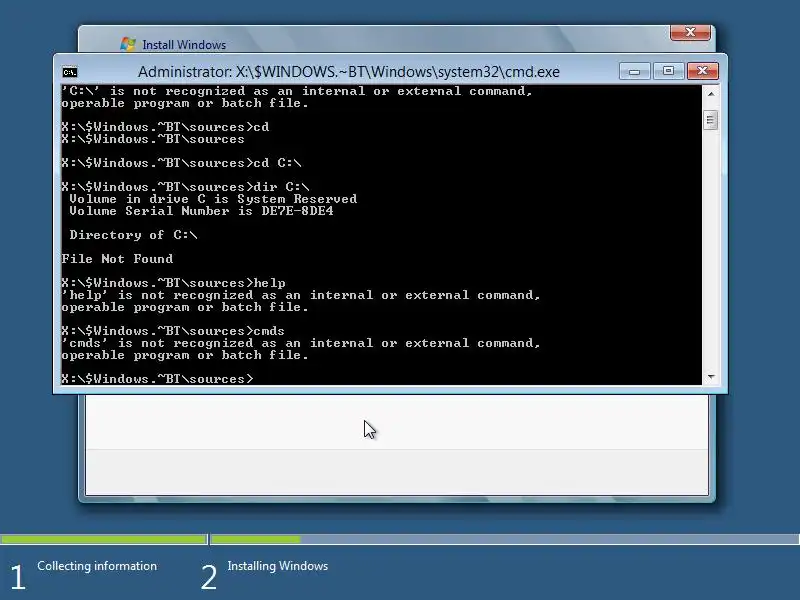Click the Install Windows flag logo icon
The width and height of the screenshot is (800, 600).
(x=128, y=44)
